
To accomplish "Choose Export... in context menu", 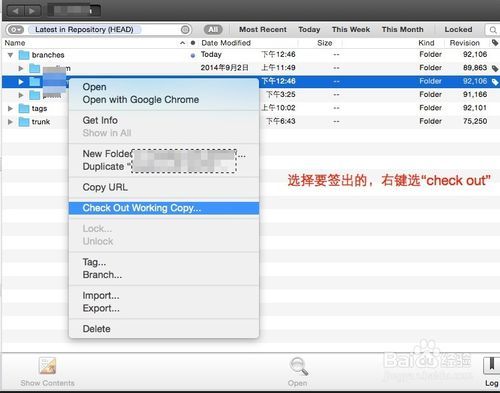I will pyautogui.click(x=101, y=308).
